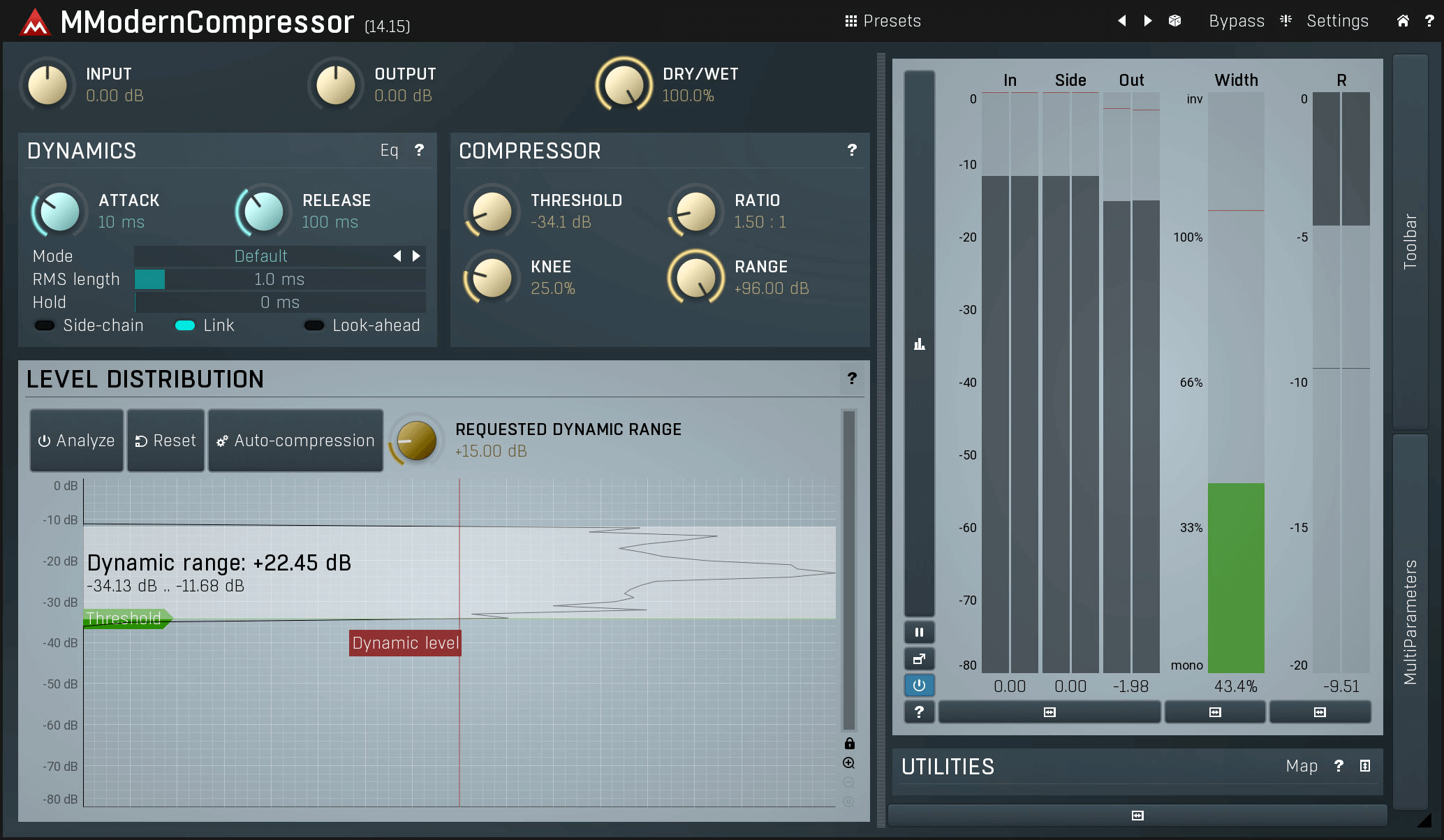Pause the level meters
The width and height of the screenshot is (1444, 840).
coord(919,633)
